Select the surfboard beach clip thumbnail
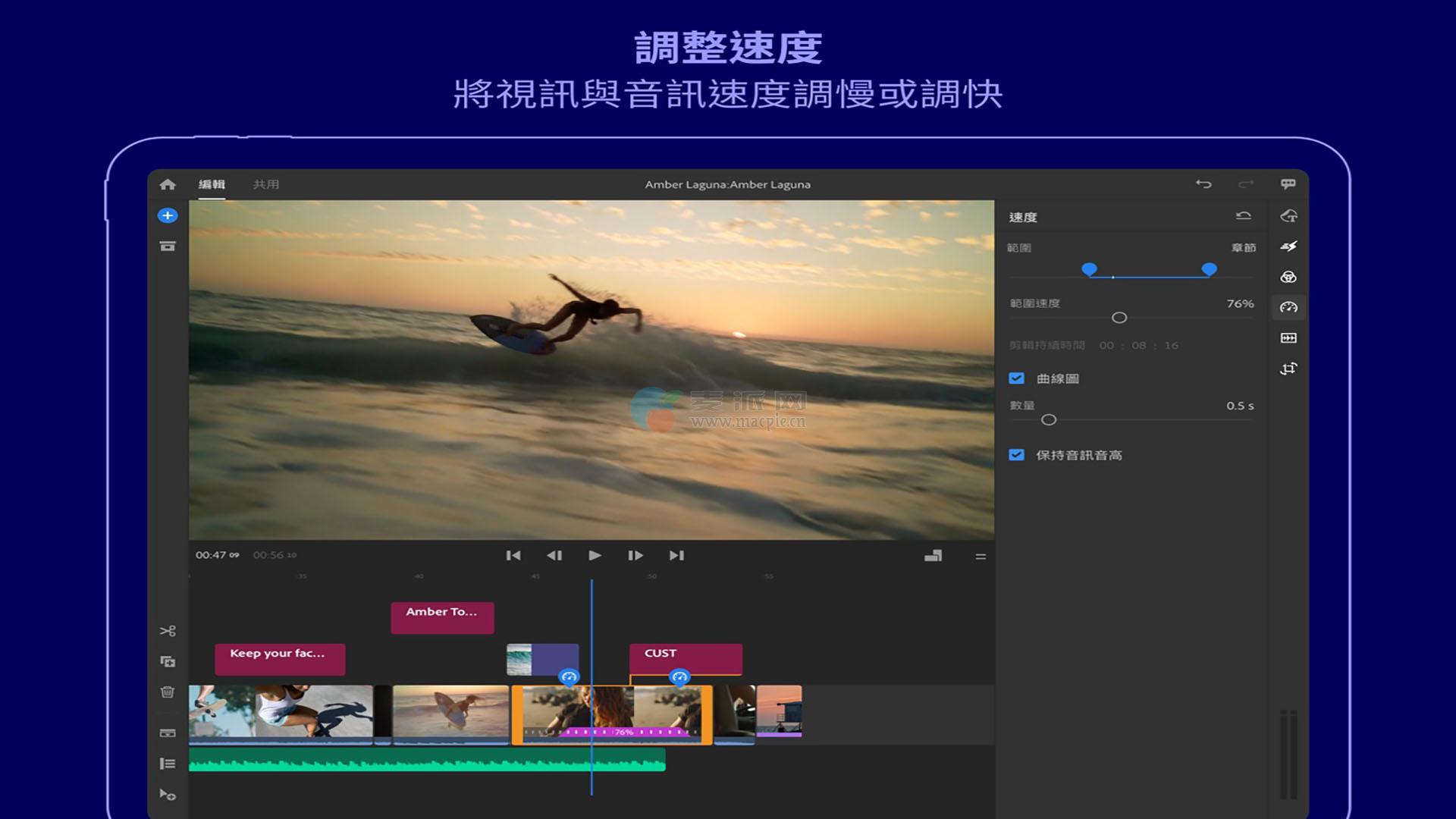Viewport: 1456px width, 819px height. point(450,714)
